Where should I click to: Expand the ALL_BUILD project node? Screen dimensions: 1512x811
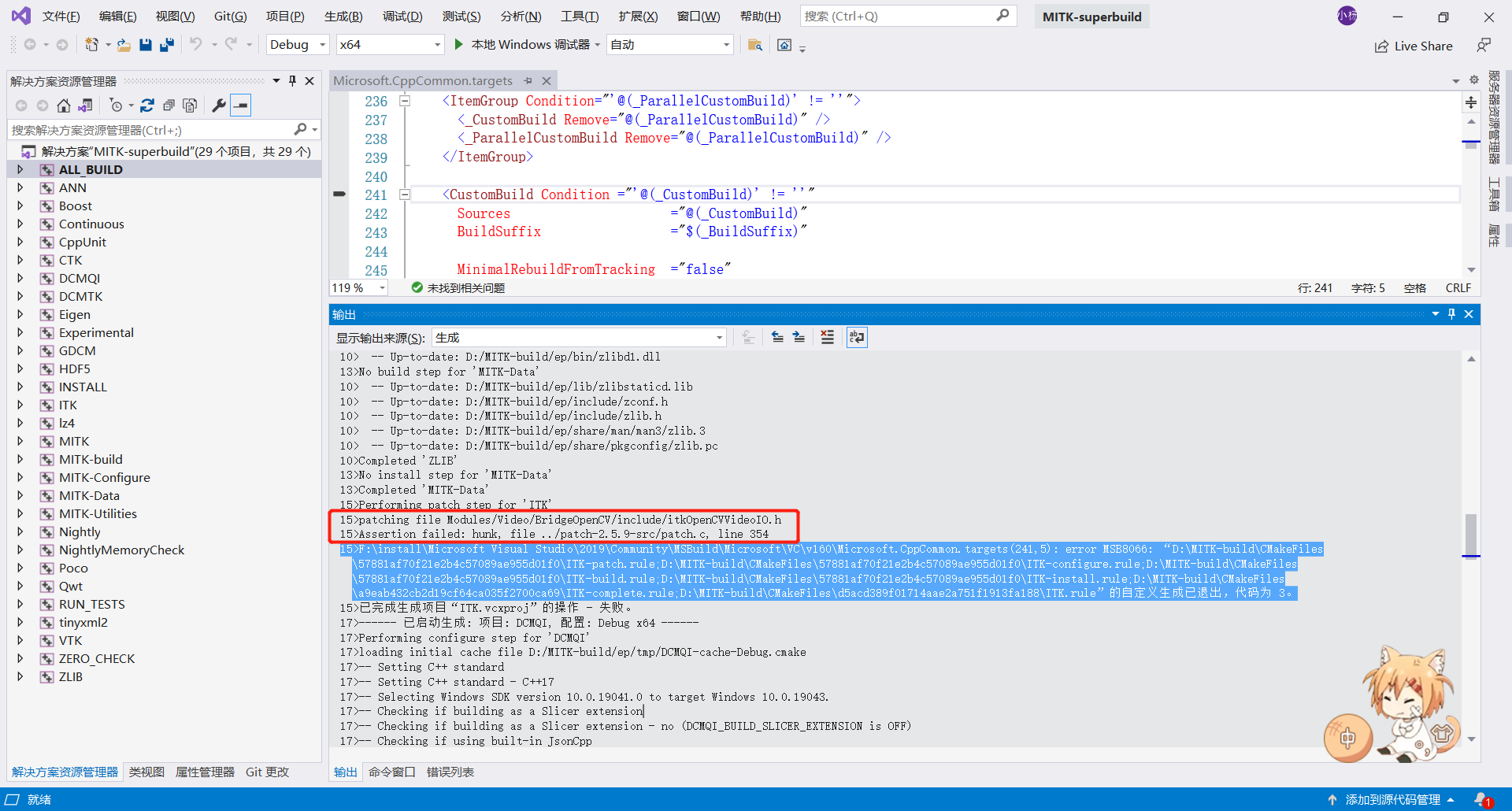[20, 169]
